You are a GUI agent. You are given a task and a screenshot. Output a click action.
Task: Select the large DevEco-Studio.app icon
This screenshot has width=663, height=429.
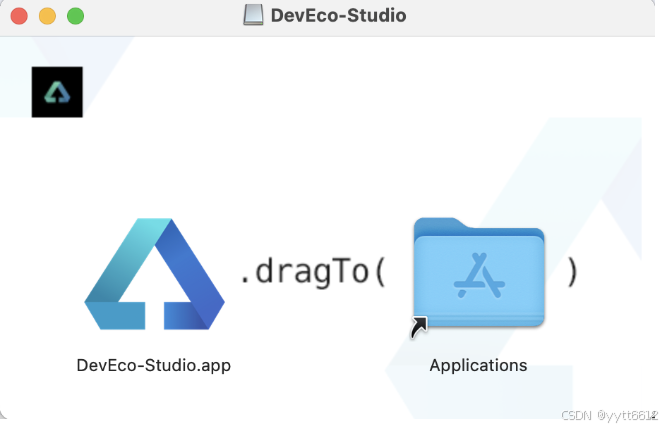point(154,274)
